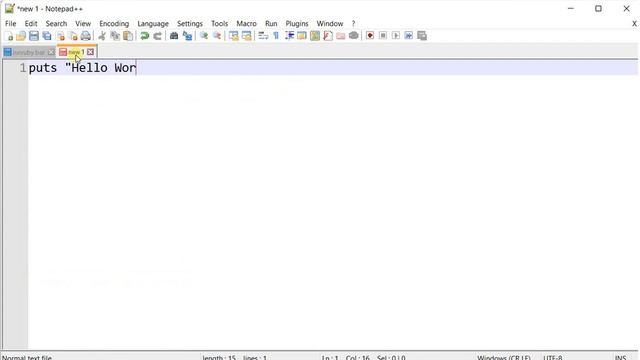The height and width of the screenshot is (360, 640).
Task: Open the View menu
Action: point(83,24)
